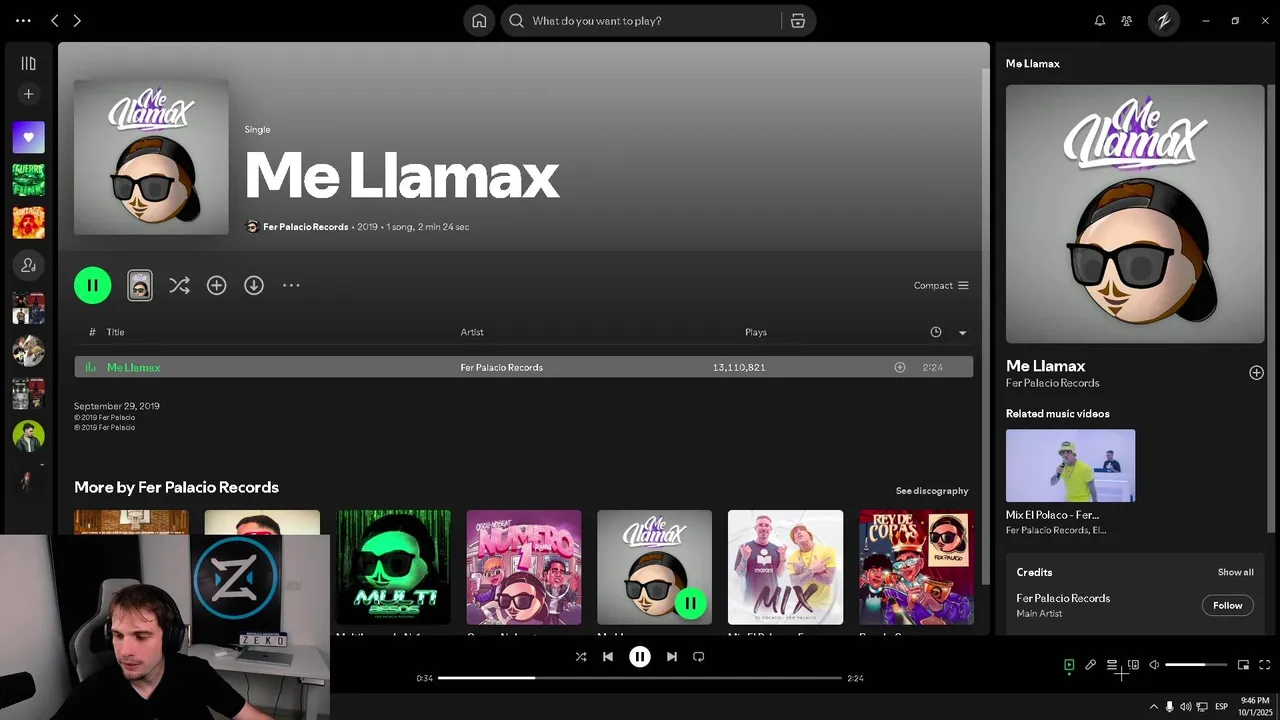This screenshot has height=720, width=1280.
Task: Add Me Llamax track to Liked Songs
Action: 900,367
